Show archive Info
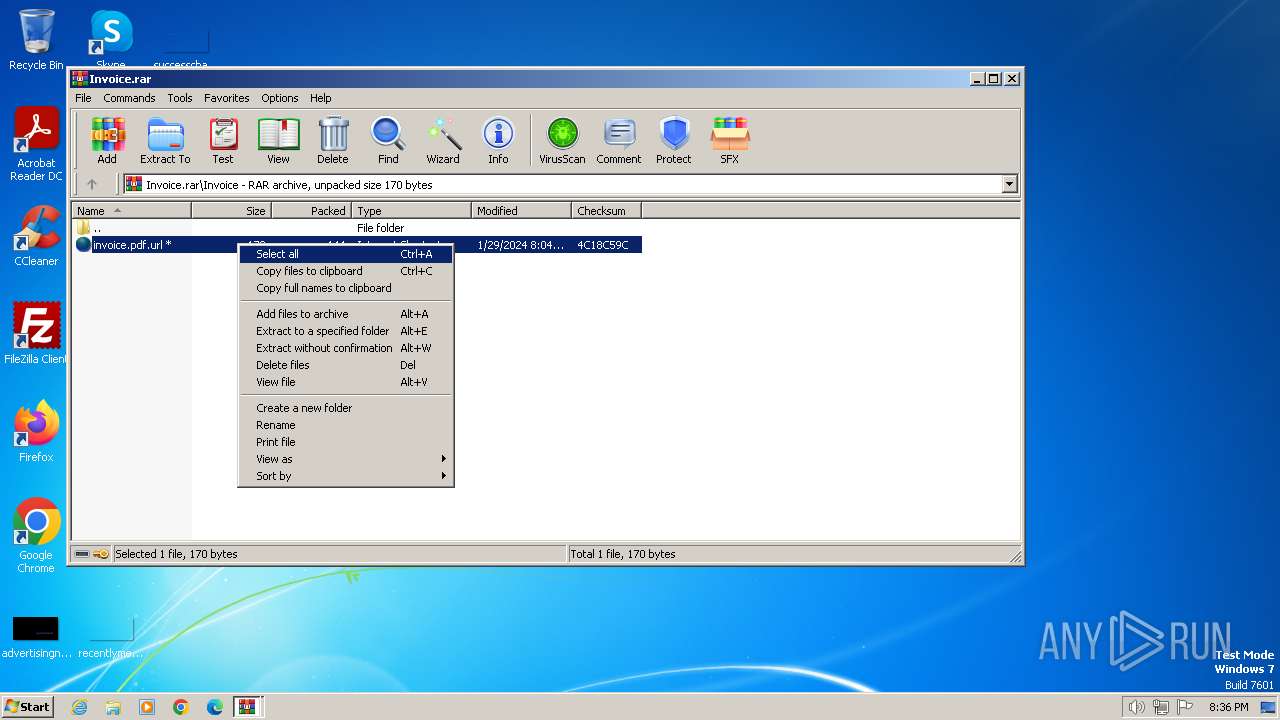The height and width of the screenshot is (720, 1280). coord(498,140)
